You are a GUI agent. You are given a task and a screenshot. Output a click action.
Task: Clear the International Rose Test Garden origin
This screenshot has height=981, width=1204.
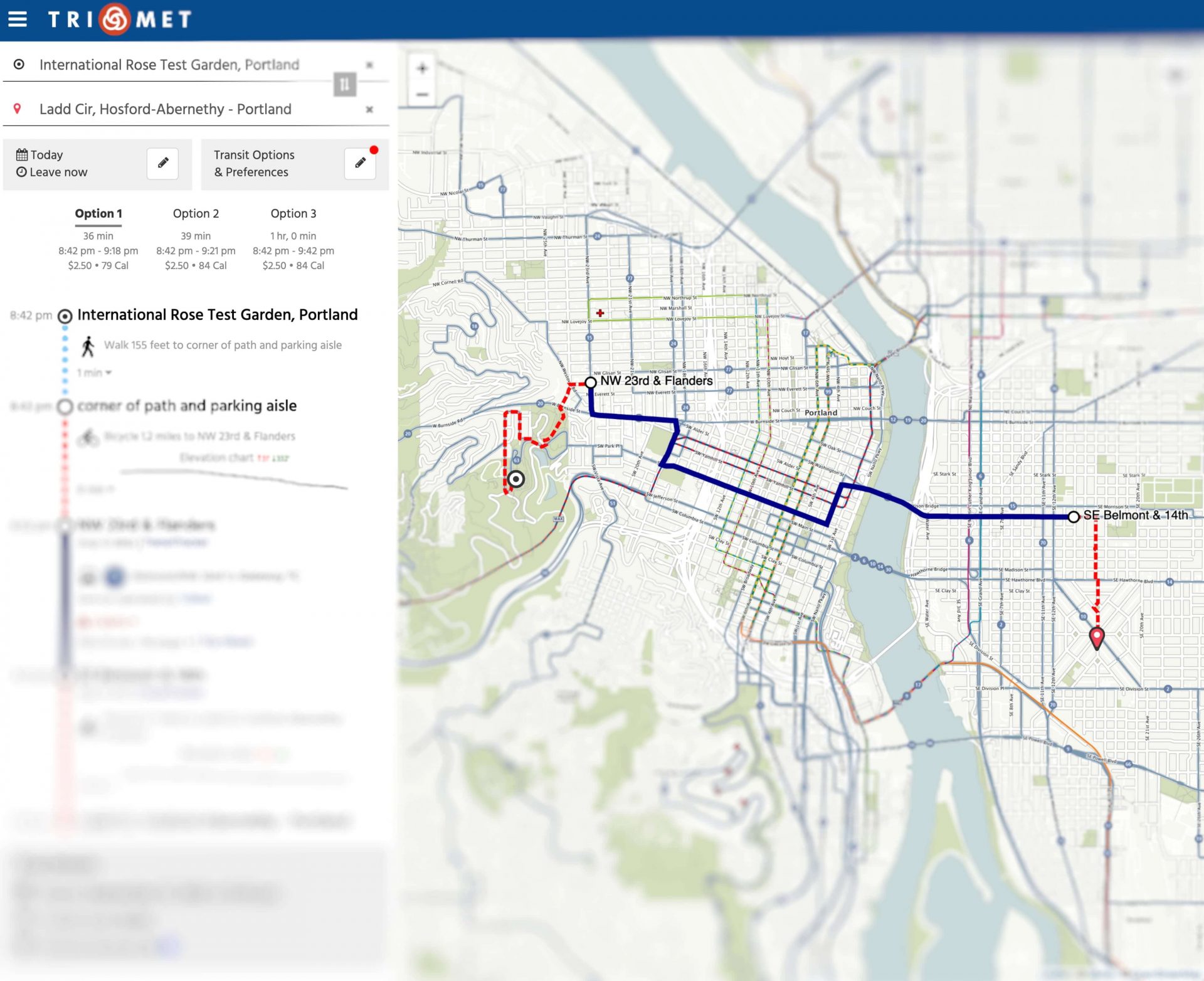point(369,63)
